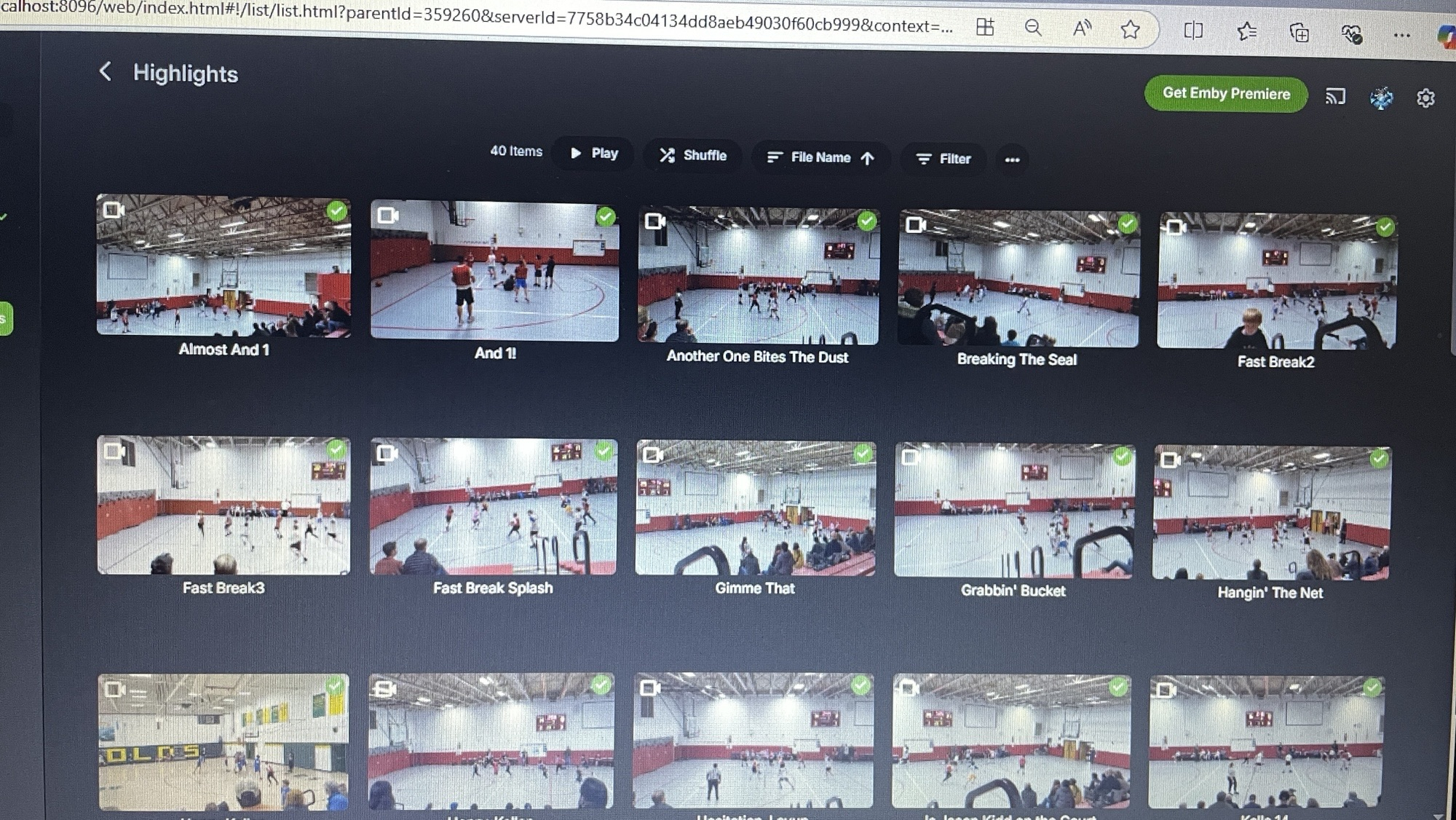Image resolution: width=1456 pixels, height=820 pixels.
Task: Open browser split screen icon
Action: point(1193,31)
